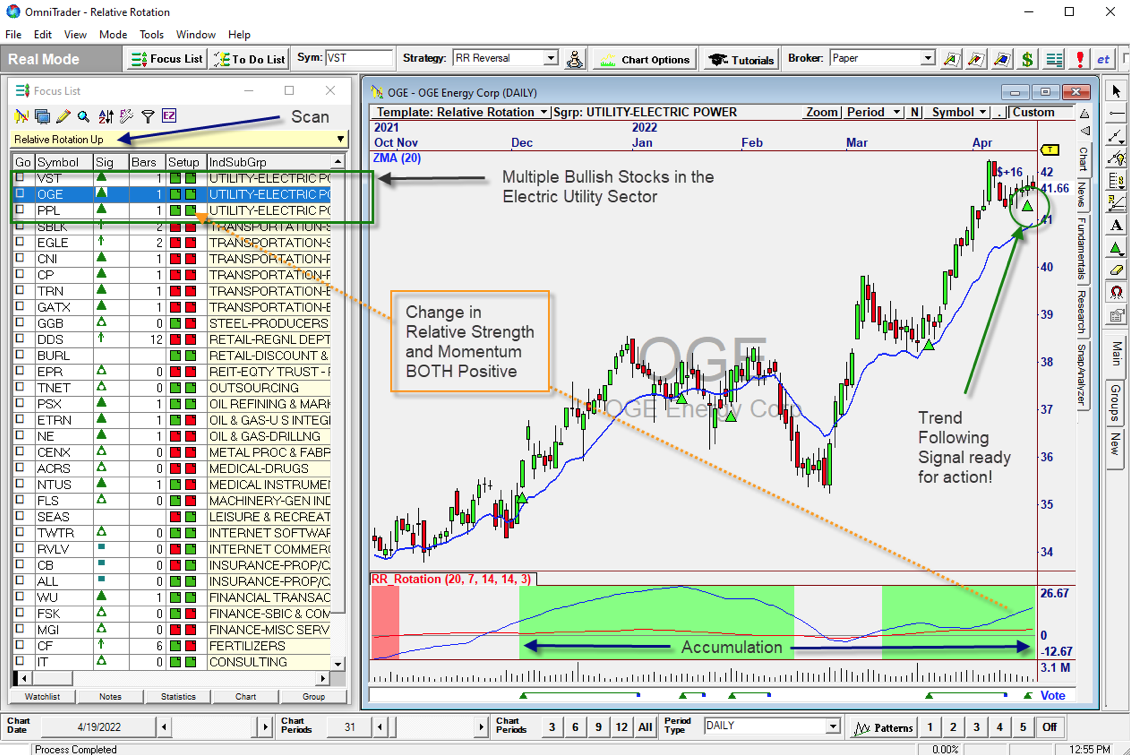The height and width of the screenshot is (755, 1130).
Task: Click the magnifying glass search icon
Action: 84,116
